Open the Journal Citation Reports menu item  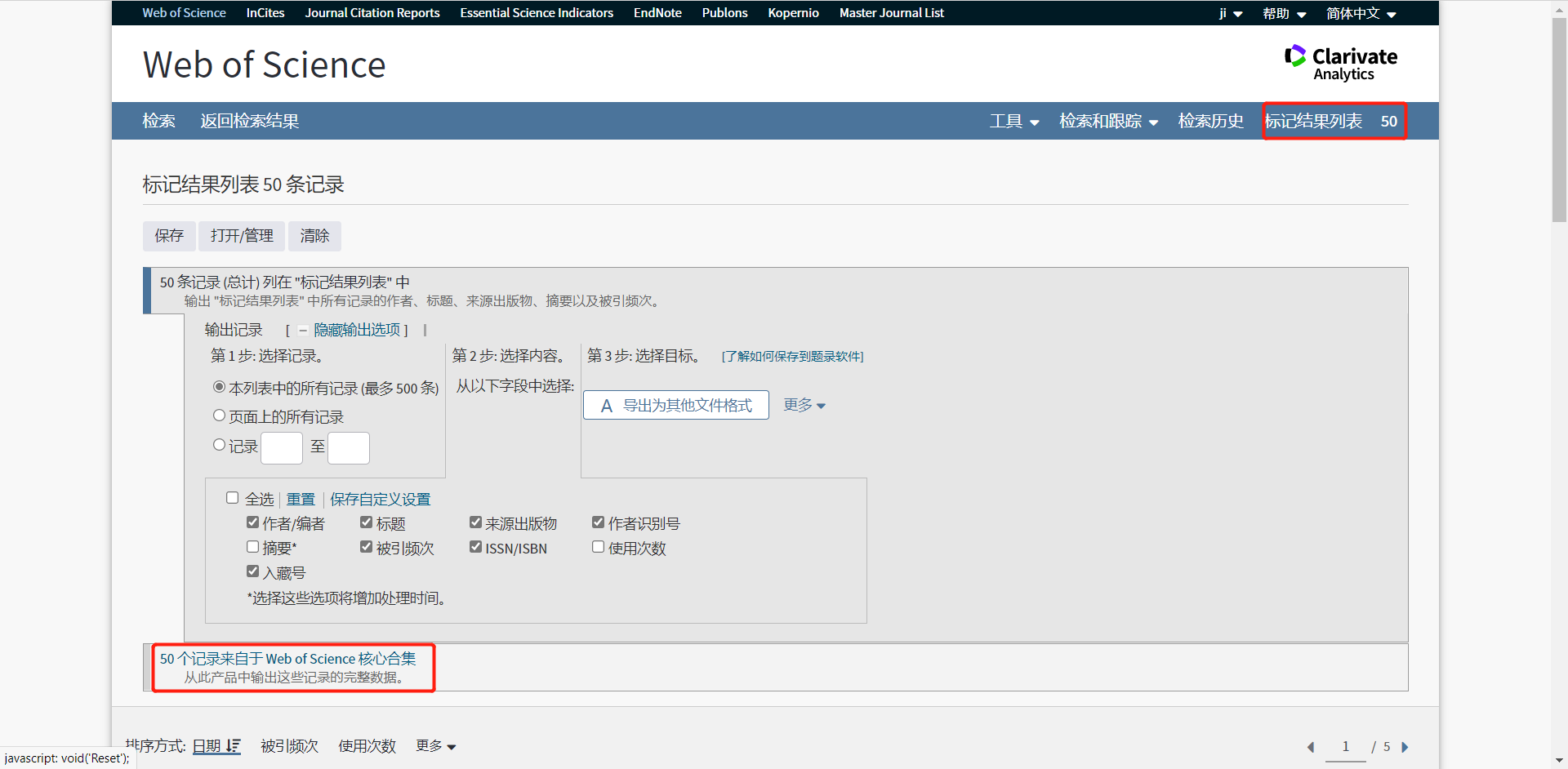point(372,12)
